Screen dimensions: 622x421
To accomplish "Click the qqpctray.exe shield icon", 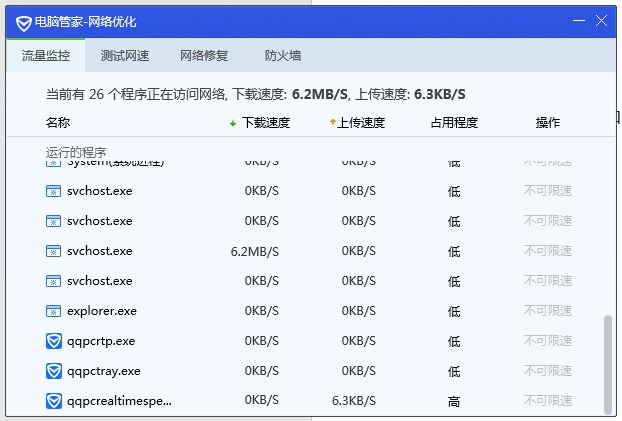I will [54, 371].
